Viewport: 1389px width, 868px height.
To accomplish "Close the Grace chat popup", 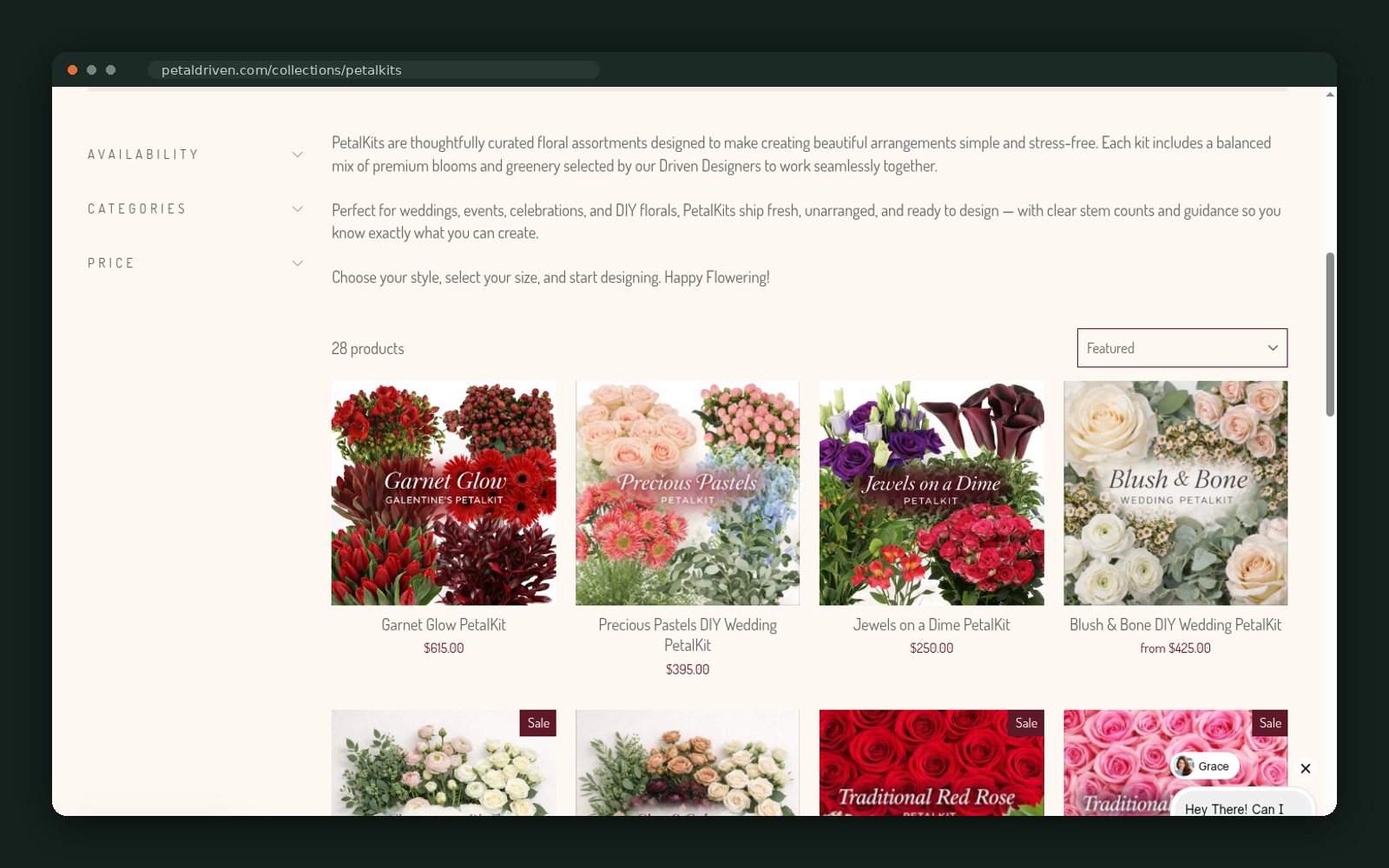I will (1305, 768).
